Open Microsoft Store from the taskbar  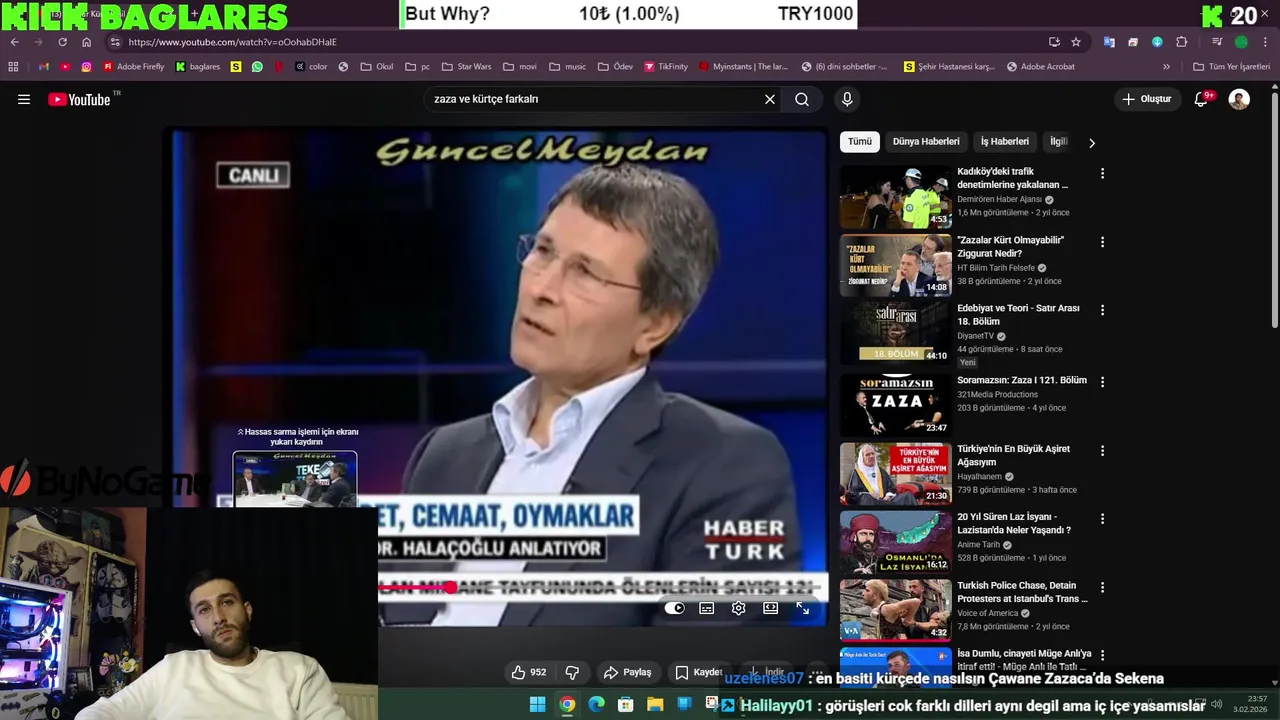tap(626, 705)
